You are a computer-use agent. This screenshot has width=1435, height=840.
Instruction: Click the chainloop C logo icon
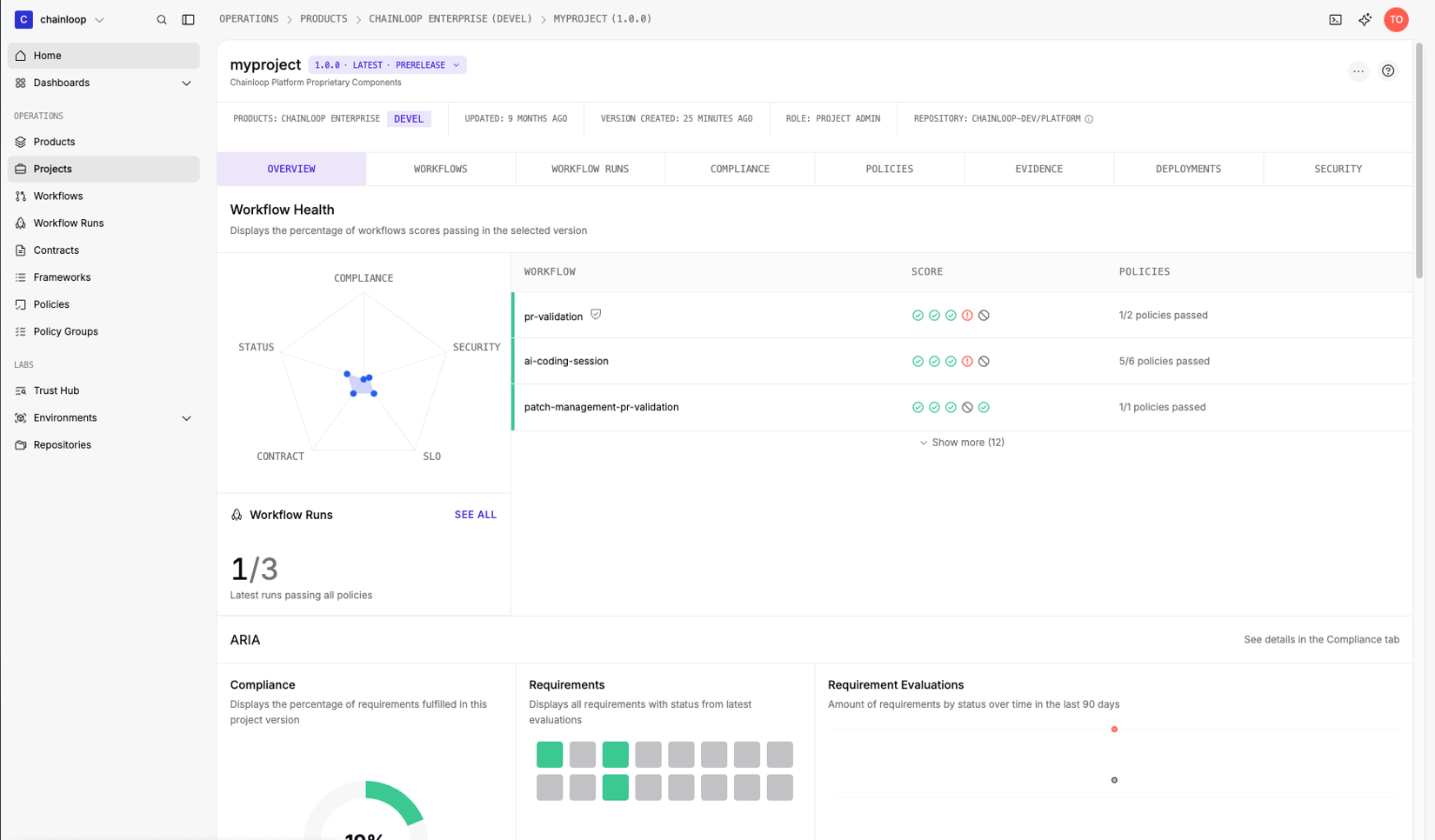(x=23, y=19)
